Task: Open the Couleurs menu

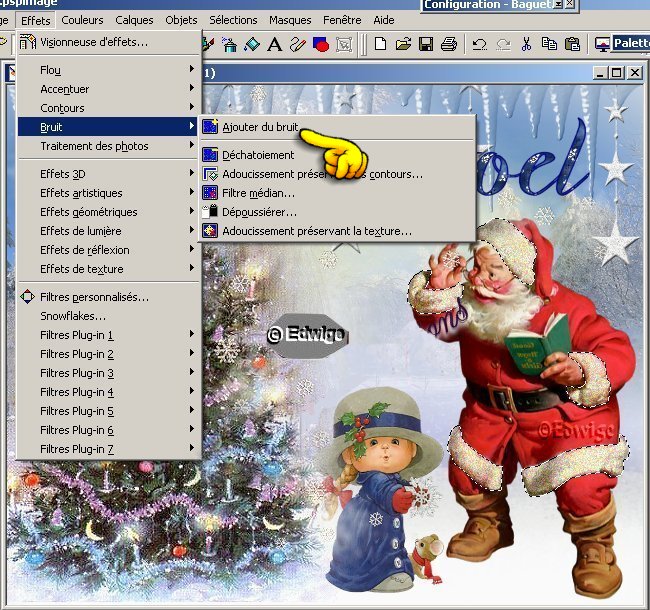Action: [82, 20]
